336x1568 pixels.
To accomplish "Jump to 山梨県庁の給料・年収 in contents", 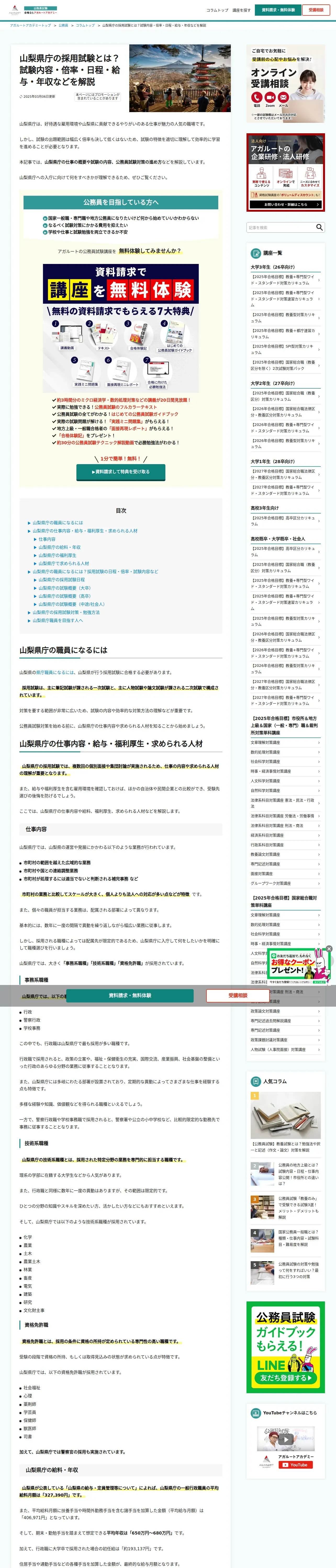I will 60,547.
